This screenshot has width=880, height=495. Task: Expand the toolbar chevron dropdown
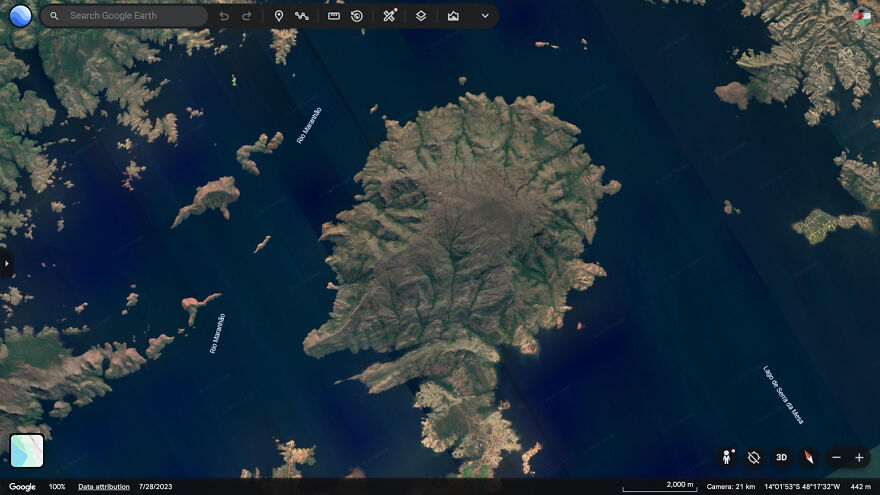(x=485, y=16)
